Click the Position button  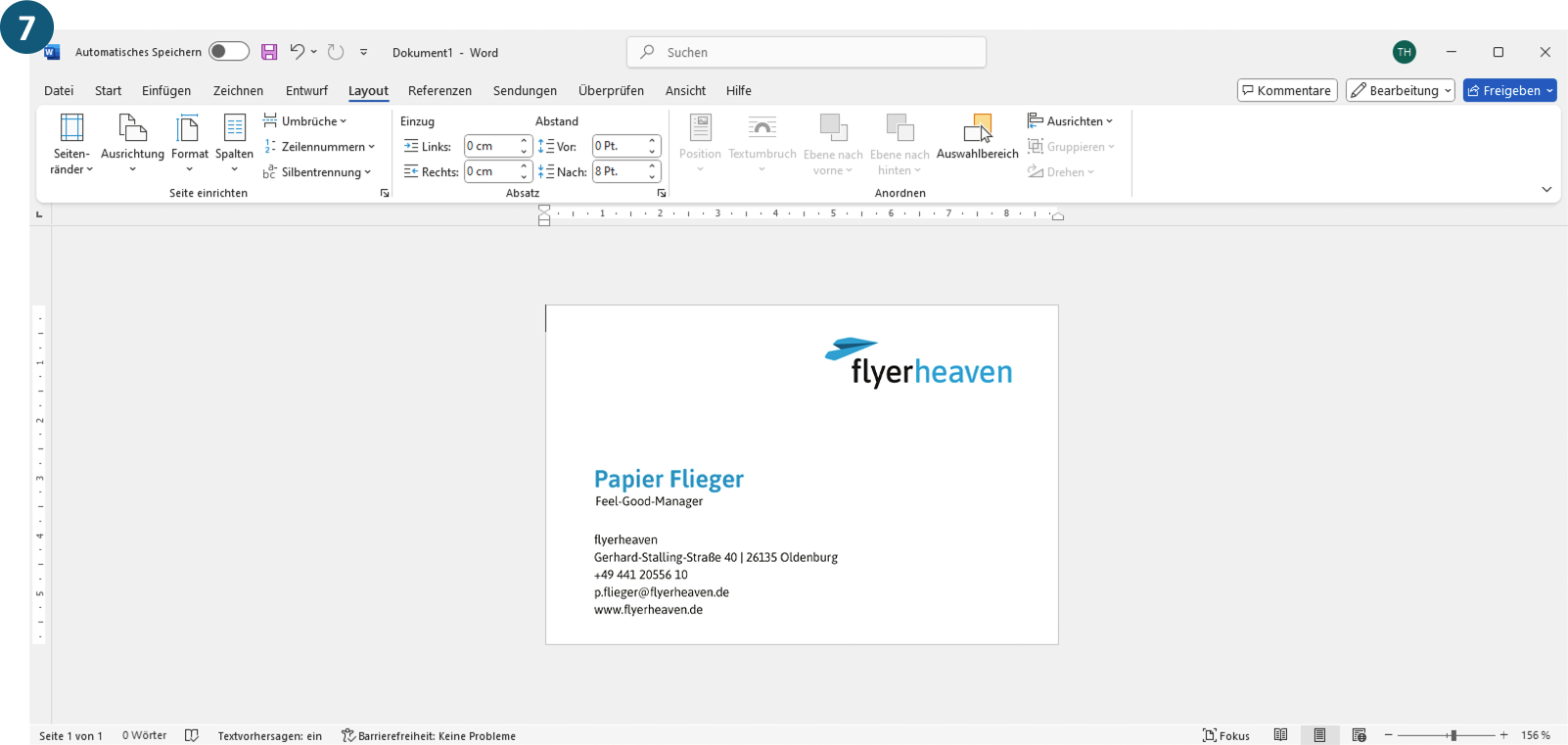[x=700, y=143]
